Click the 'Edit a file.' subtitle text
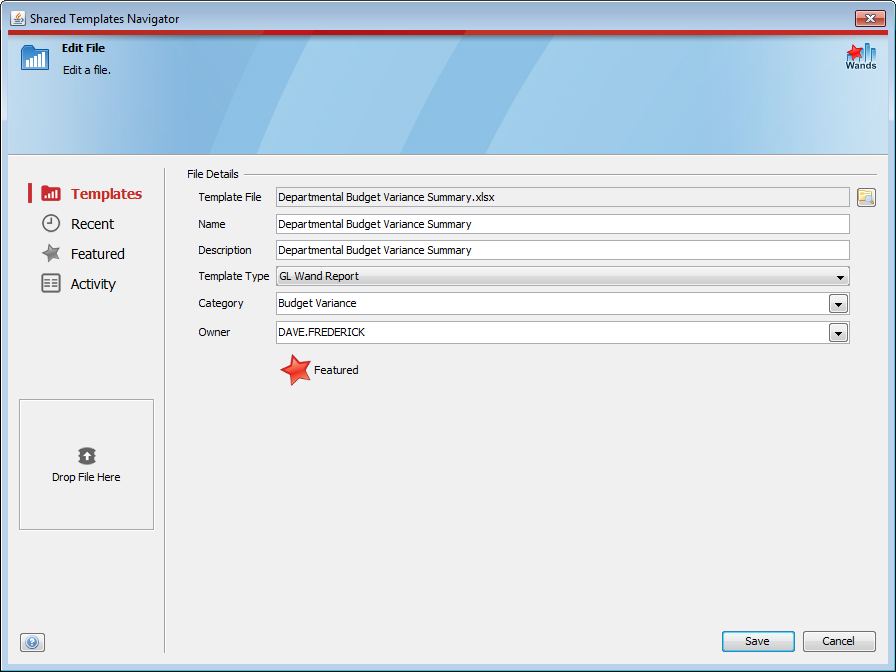 87,70
